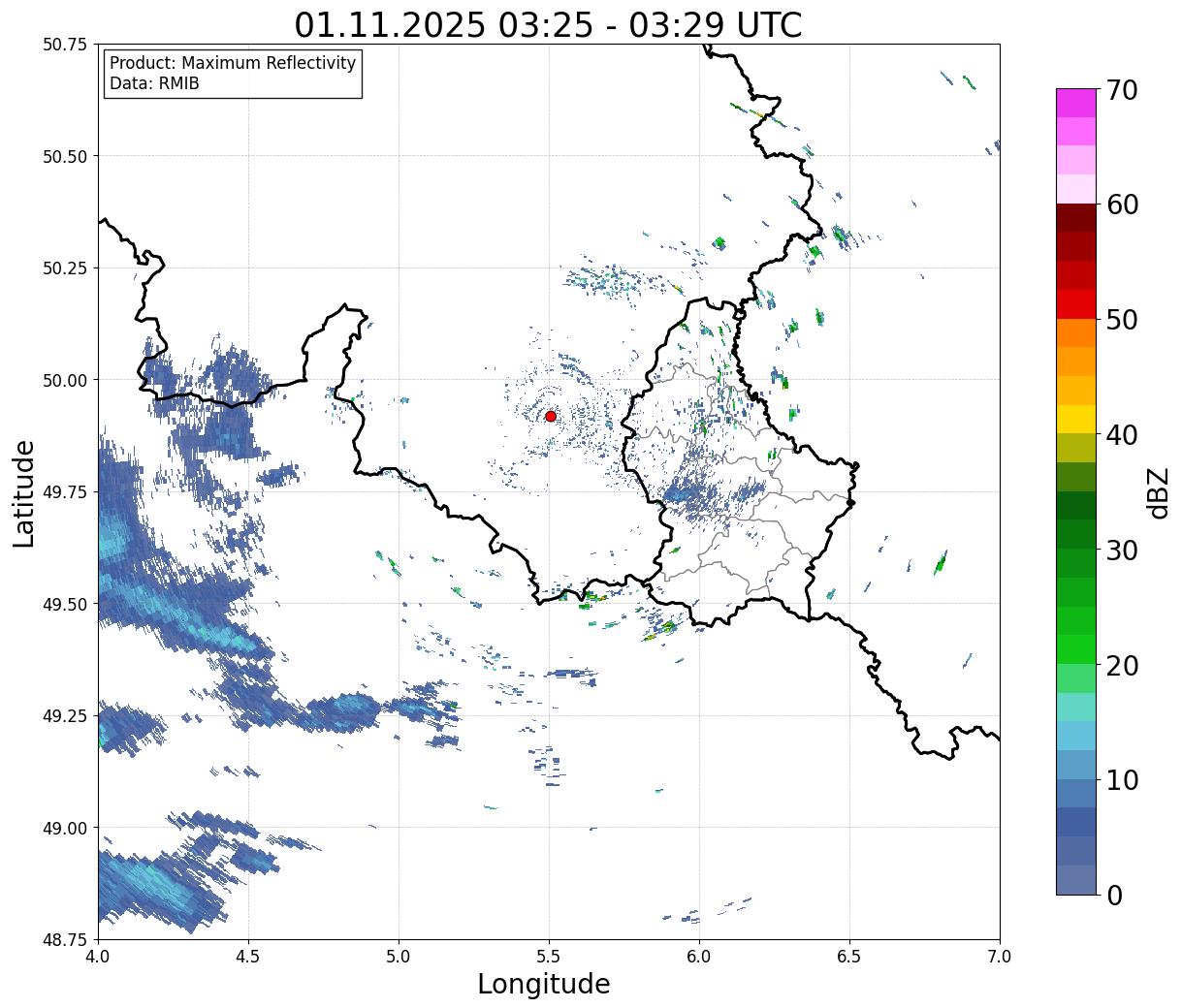Image resolution: width=1182 pixels, height=1008 pixels.
Task: Click the red radar location marker
Action: 551,416
